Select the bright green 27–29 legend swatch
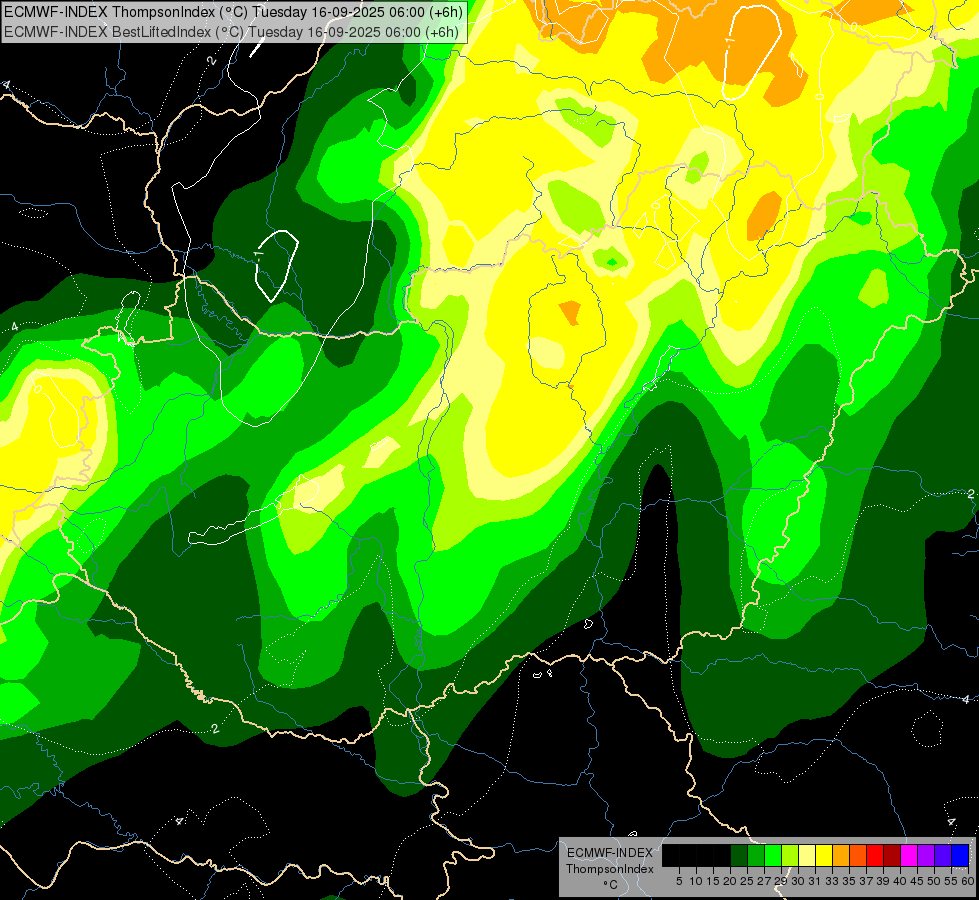Viewport: 979px width, 900px height. click(773, 855)
